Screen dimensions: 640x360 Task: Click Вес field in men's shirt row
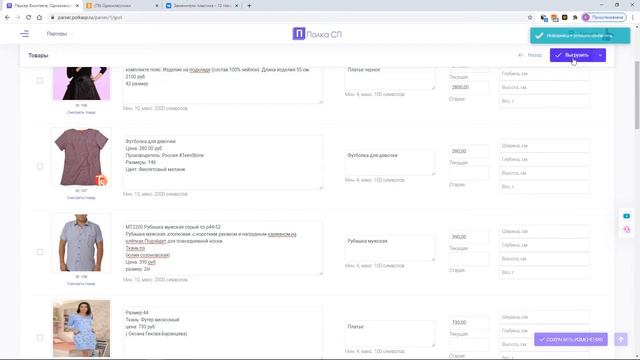pyautogui.click(x=544, y=272)
